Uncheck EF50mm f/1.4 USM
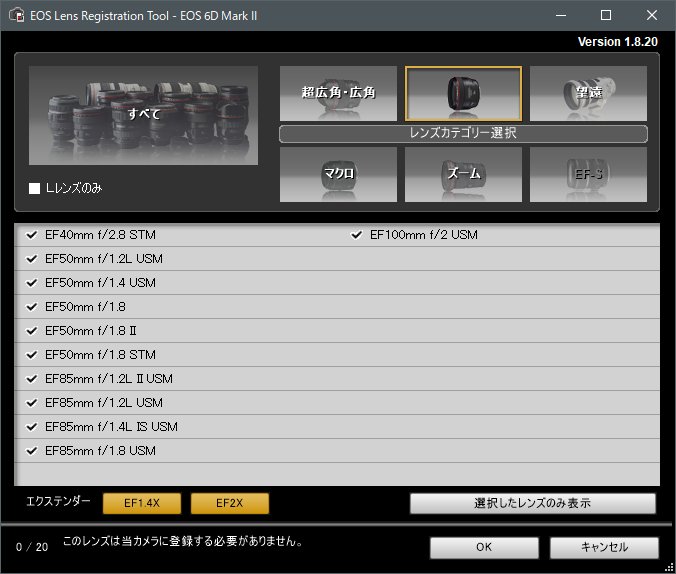Screen dimensions: 676x574 [31, 283]
